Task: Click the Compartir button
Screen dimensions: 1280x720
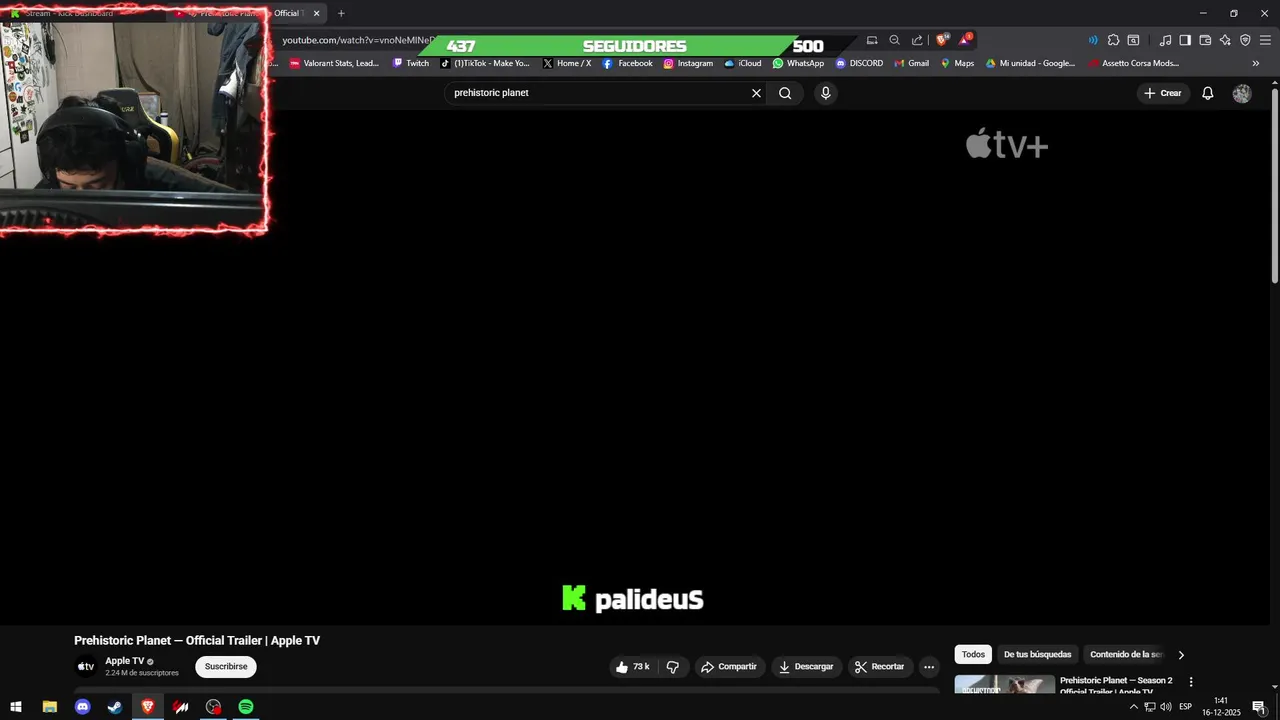Action: click(729, 667)
